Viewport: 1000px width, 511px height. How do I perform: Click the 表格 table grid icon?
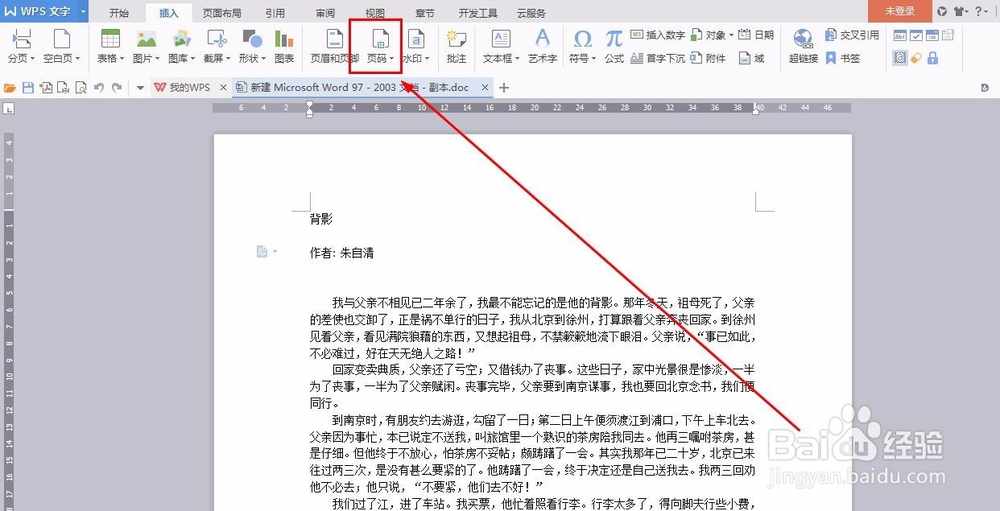[110, 38]
